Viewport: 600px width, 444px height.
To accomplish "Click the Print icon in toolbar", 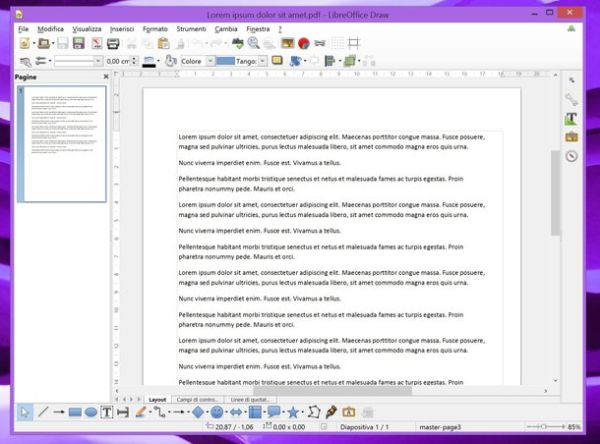I will pos(112,44).
